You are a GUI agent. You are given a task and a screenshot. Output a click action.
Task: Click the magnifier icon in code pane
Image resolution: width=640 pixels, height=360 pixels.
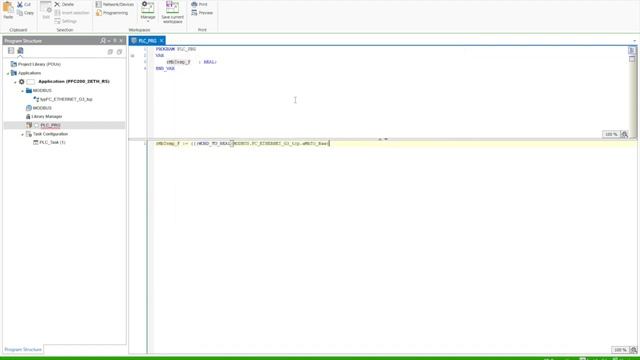point(633,350)
